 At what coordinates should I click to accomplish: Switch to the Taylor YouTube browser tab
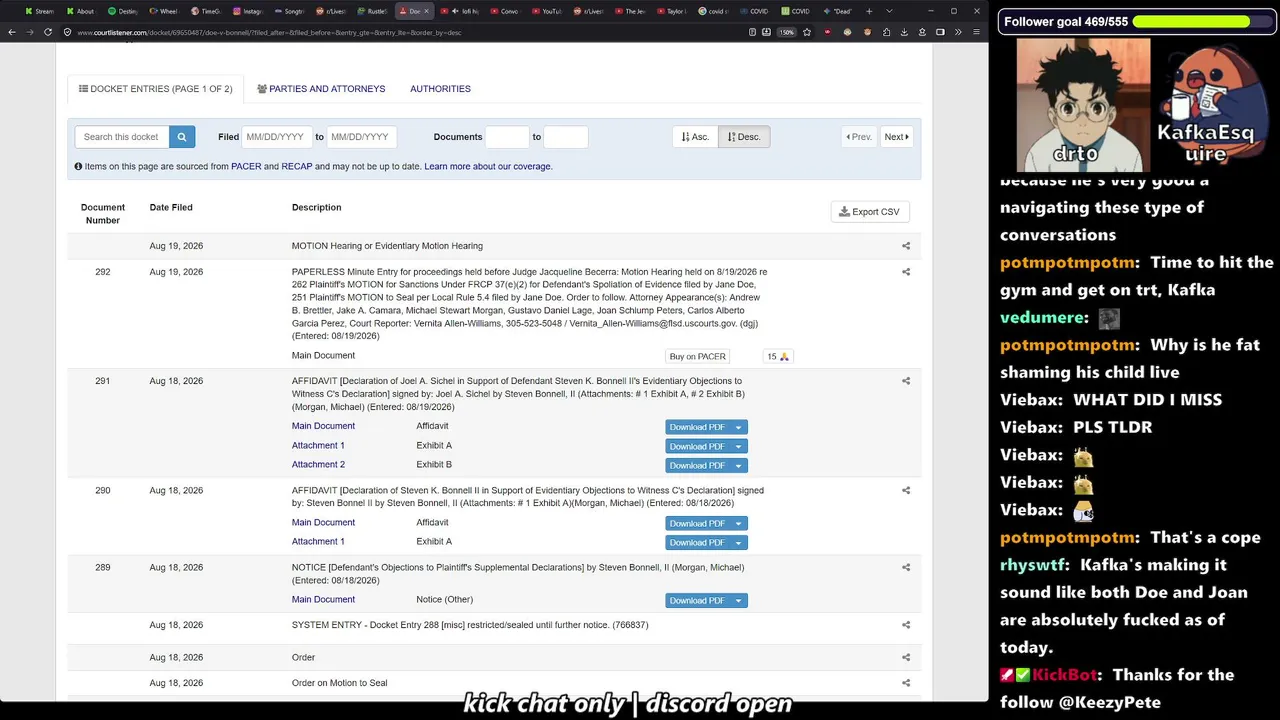pos(670,11)
